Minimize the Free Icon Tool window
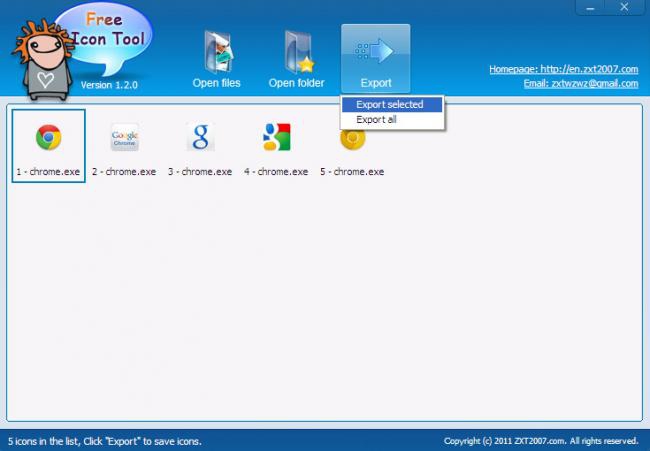 click(590, 7)
